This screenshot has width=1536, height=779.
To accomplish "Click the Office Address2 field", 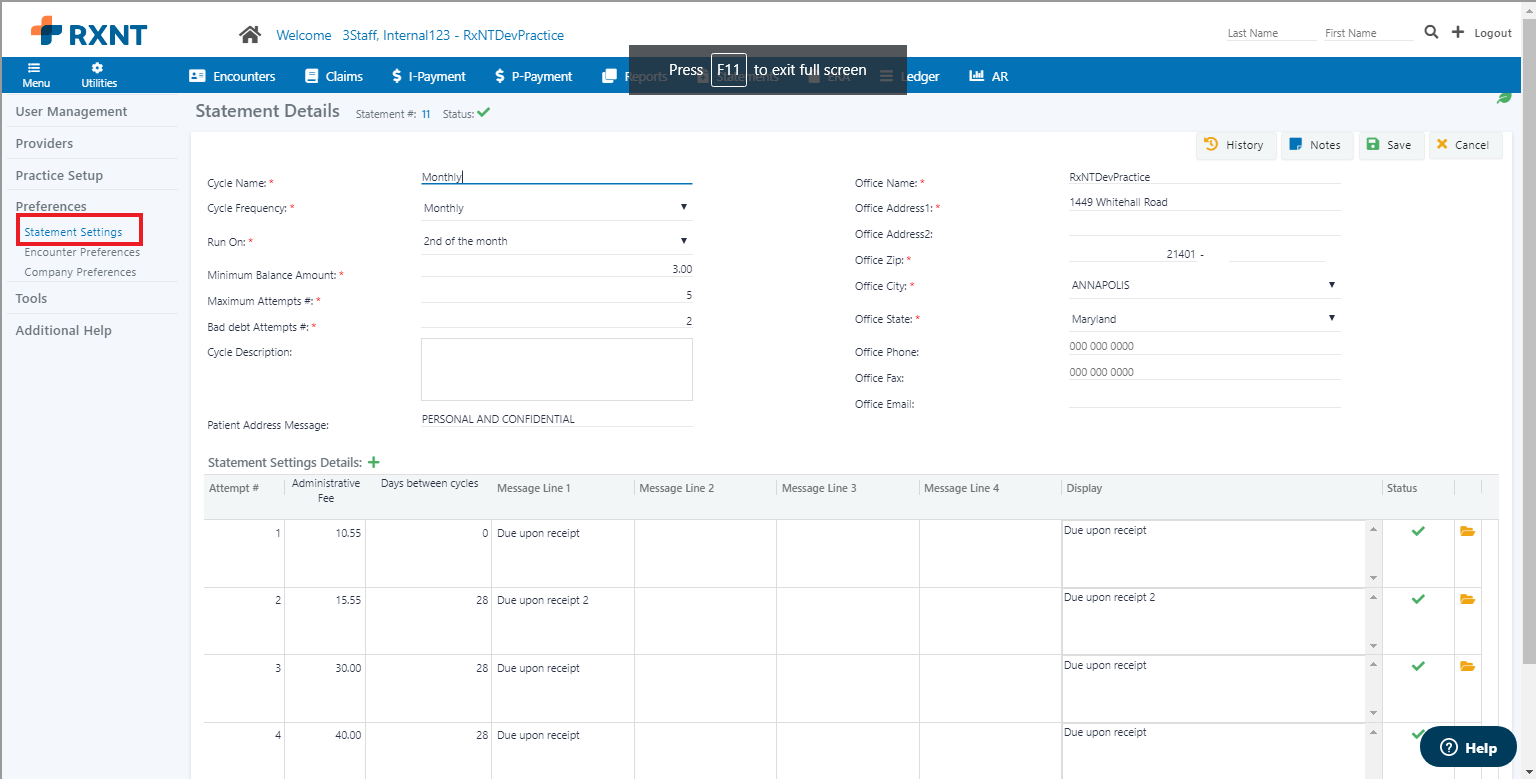I will [x=1205, y=228].
